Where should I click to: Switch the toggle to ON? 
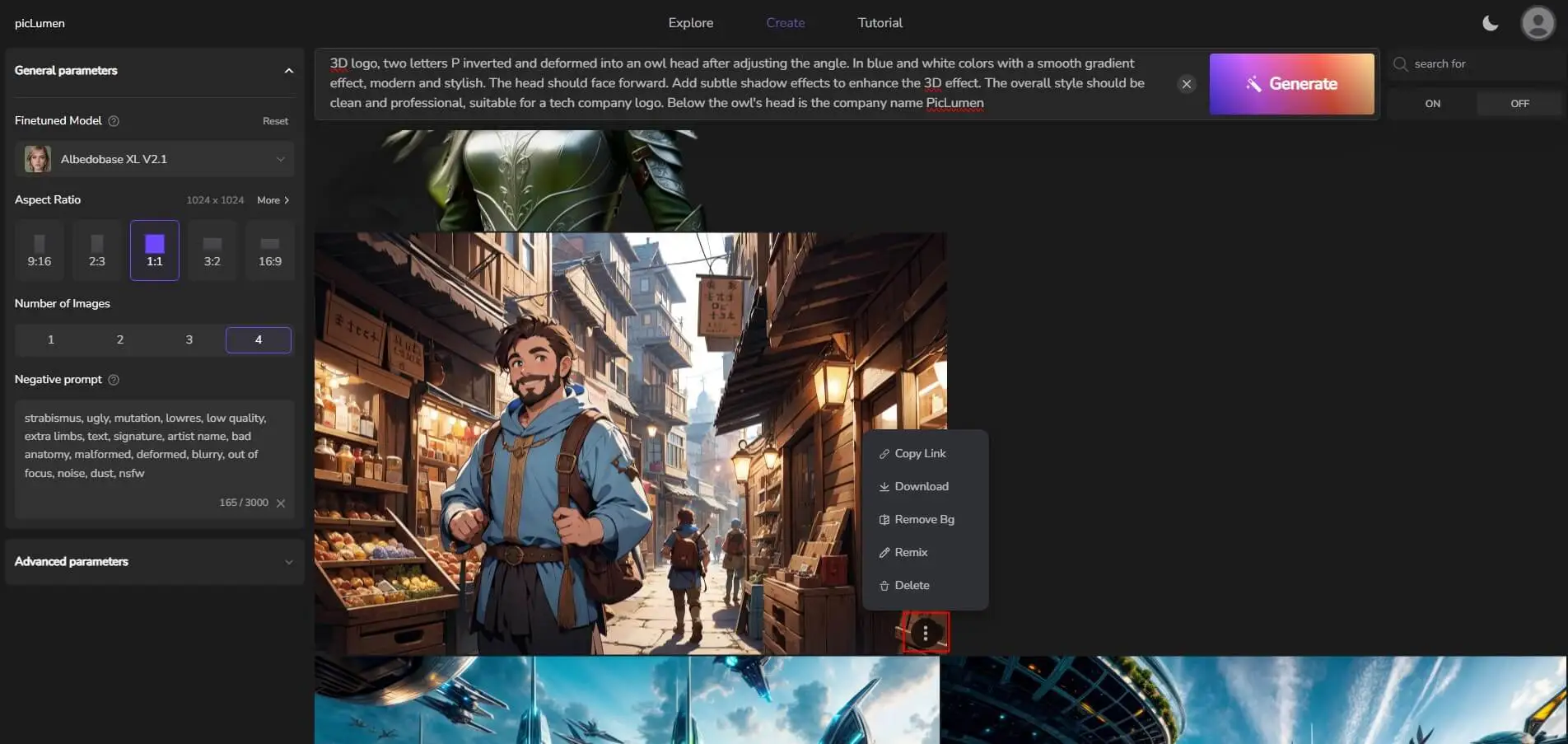click(1432, 104)
